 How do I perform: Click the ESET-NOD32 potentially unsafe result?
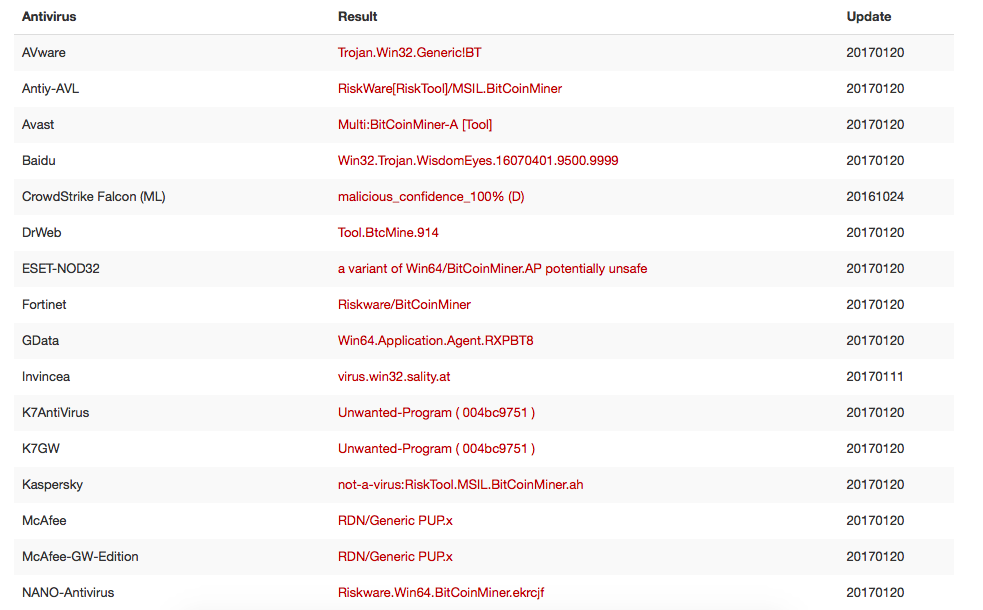point(492,268)
